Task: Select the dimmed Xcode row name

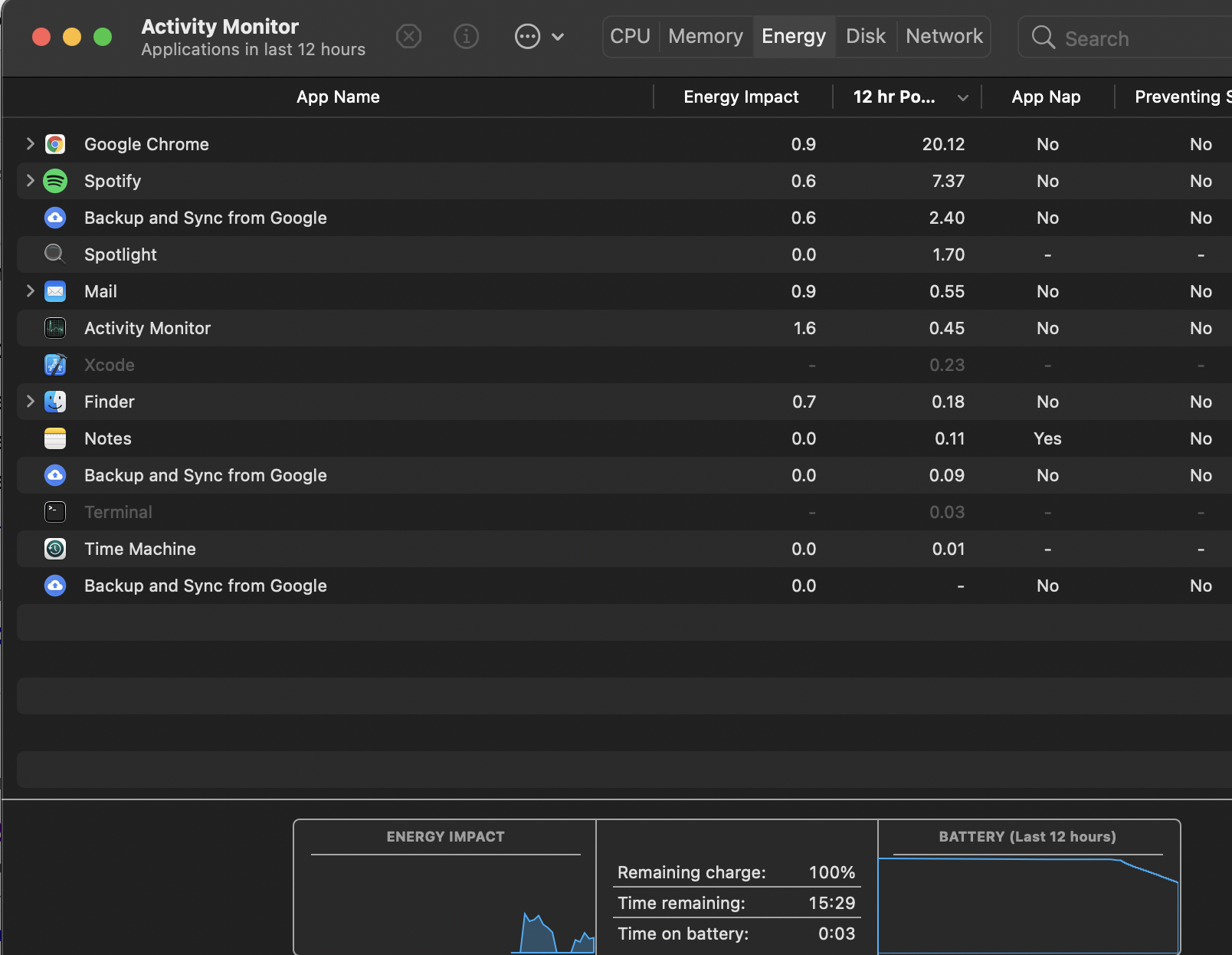Action: tap(110, 365)
